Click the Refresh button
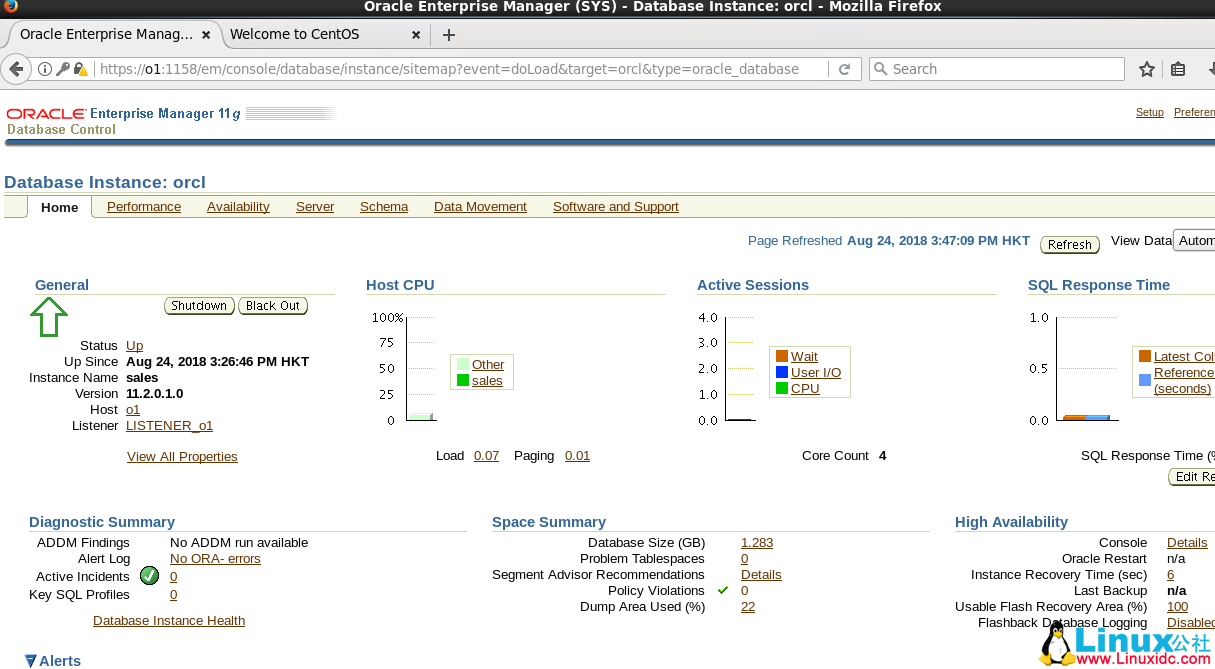1215x669 pixels. 1069,244
